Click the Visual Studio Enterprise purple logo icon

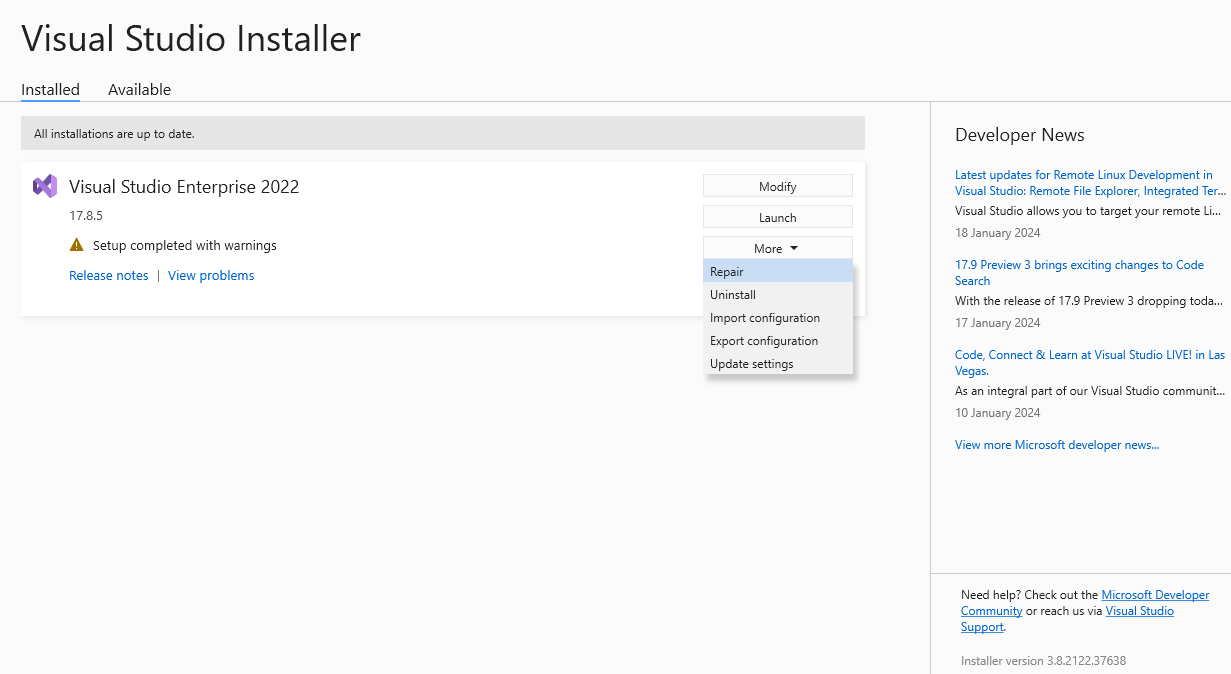pos(45,186)
